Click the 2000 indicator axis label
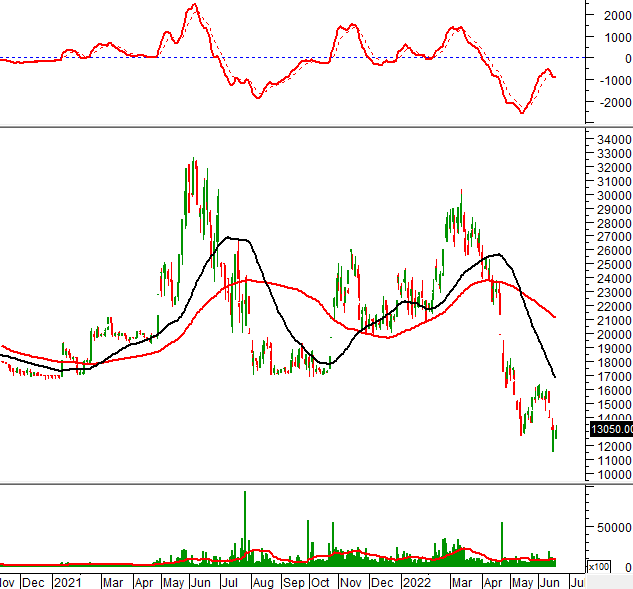Viewport: 633px width, 589px height. tap(614, 16)
